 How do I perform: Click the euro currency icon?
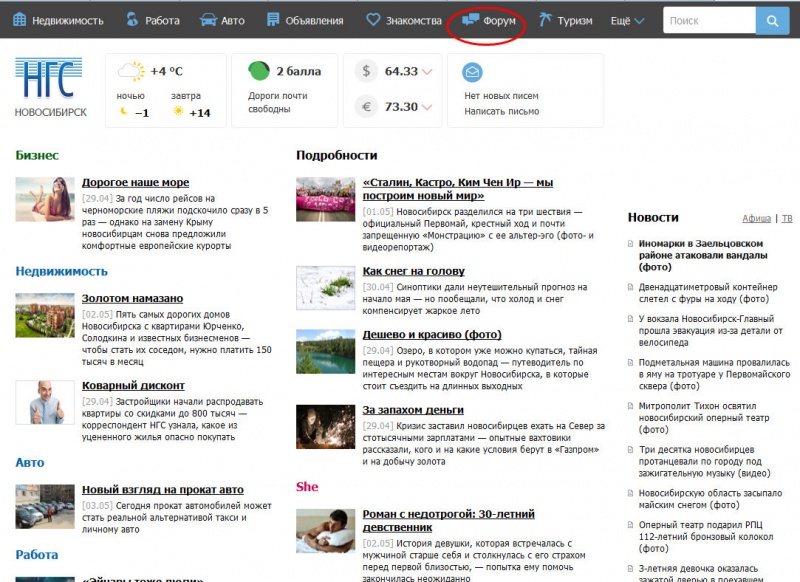click(366, 107)
